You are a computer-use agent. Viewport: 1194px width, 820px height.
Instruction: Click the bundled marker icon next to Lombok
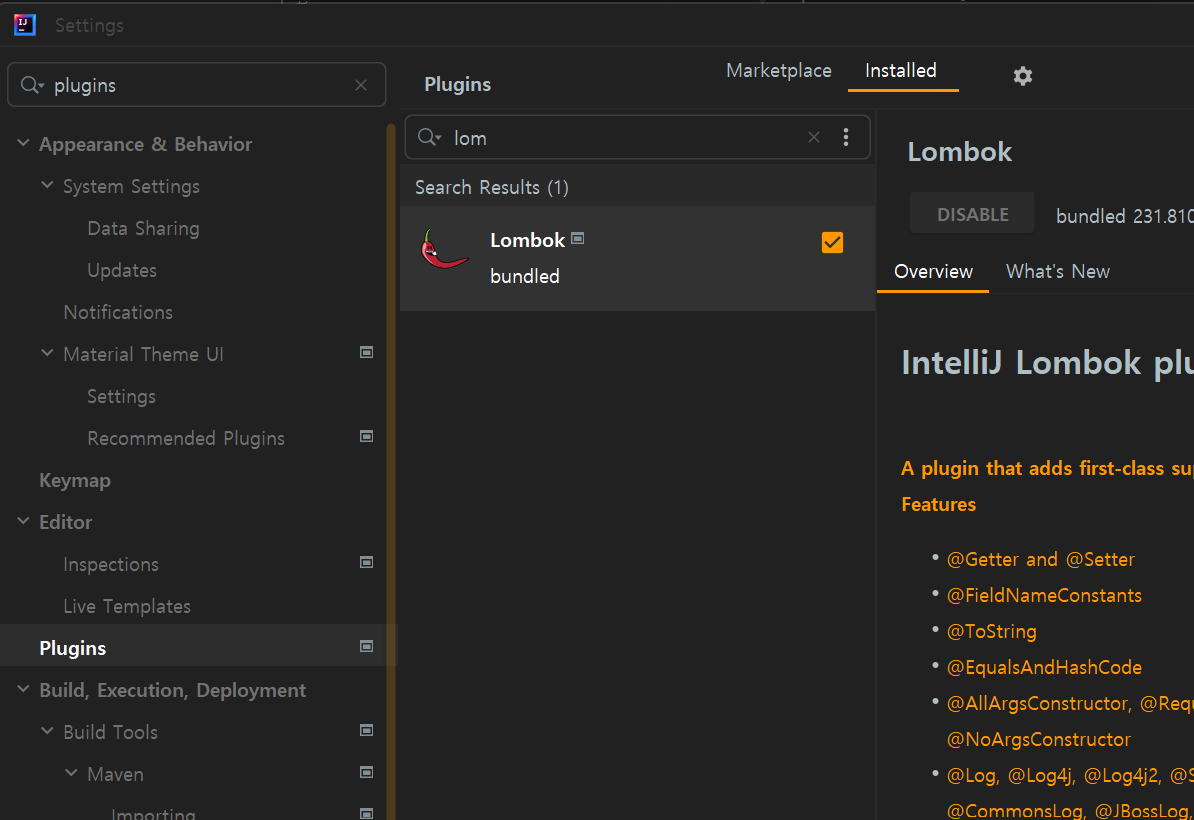click(x=578, y=238)
